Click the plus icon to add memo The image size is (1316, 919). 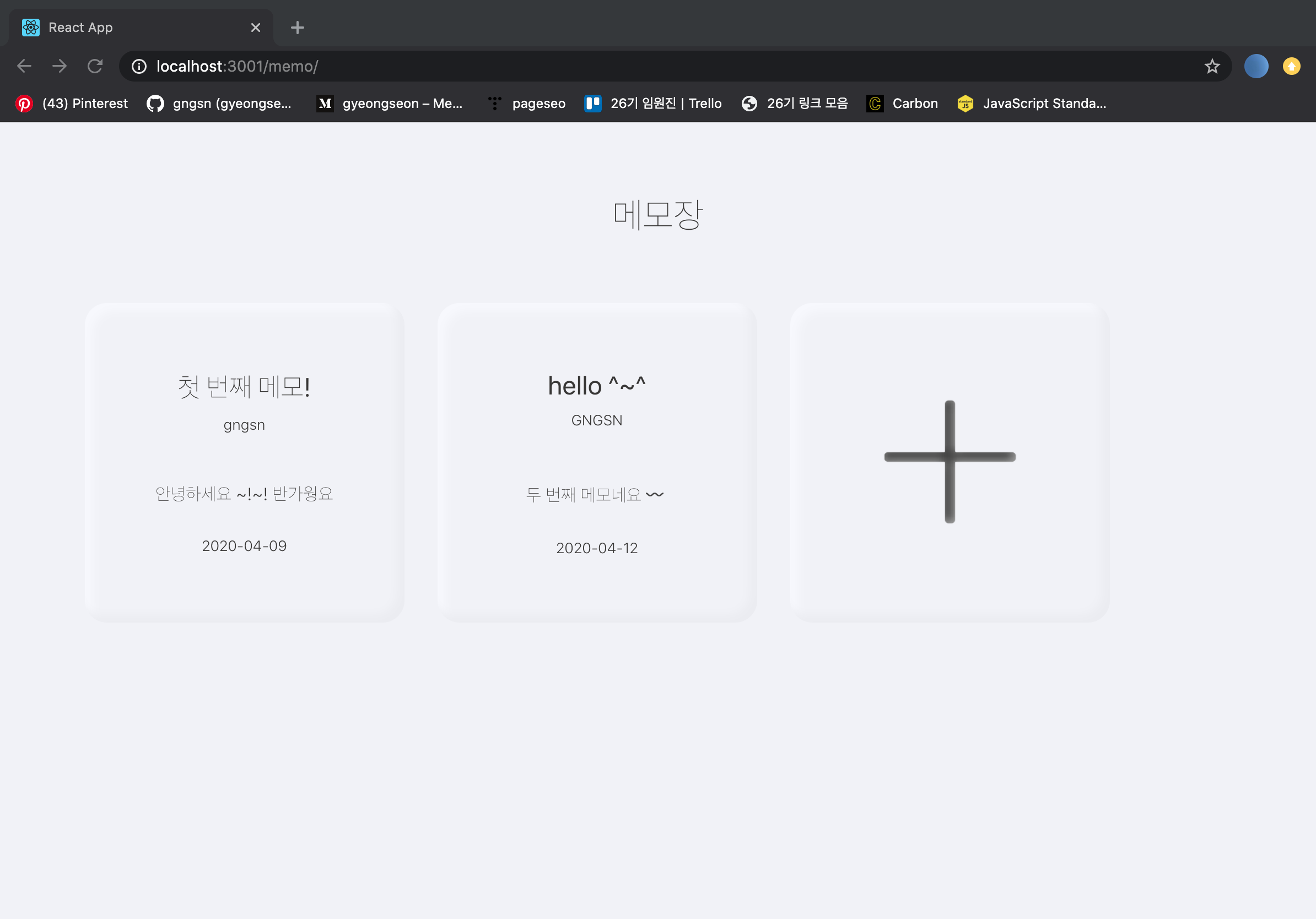(949, 461)
